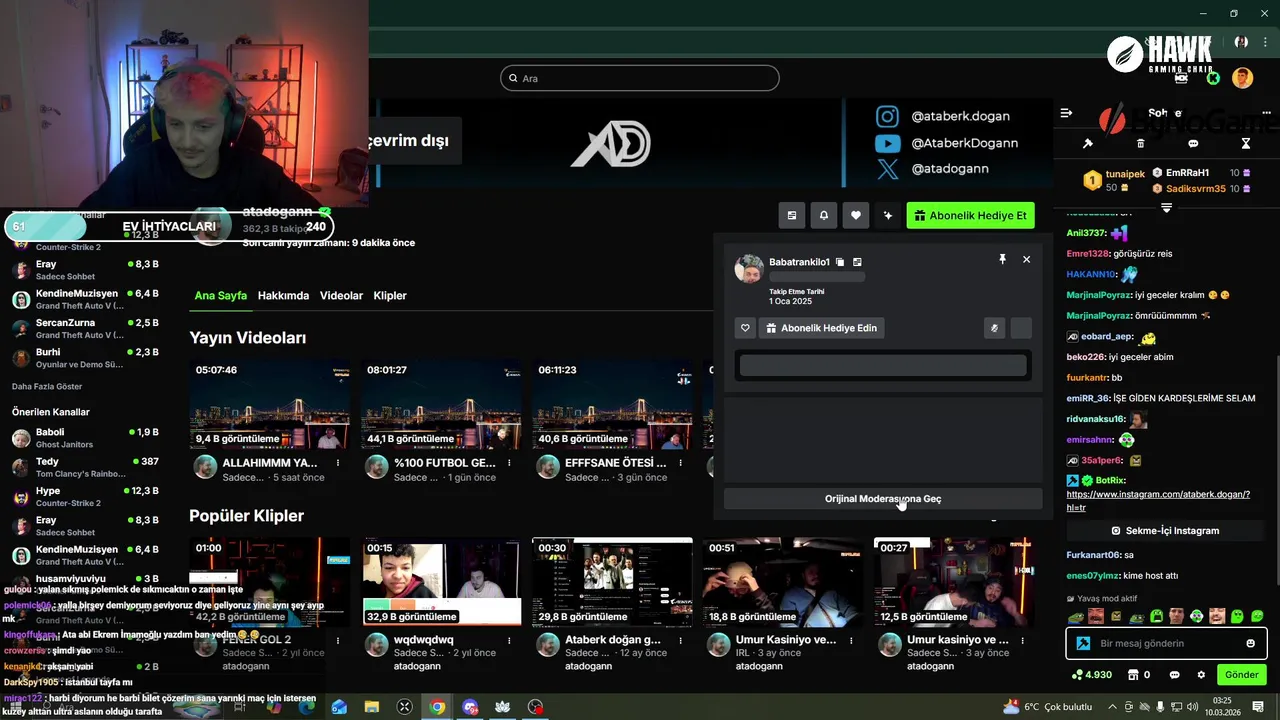The width and height of the screenshot is (1280, 720).
Task: Toggle heart on the user card
Action: tap(745, 328)
